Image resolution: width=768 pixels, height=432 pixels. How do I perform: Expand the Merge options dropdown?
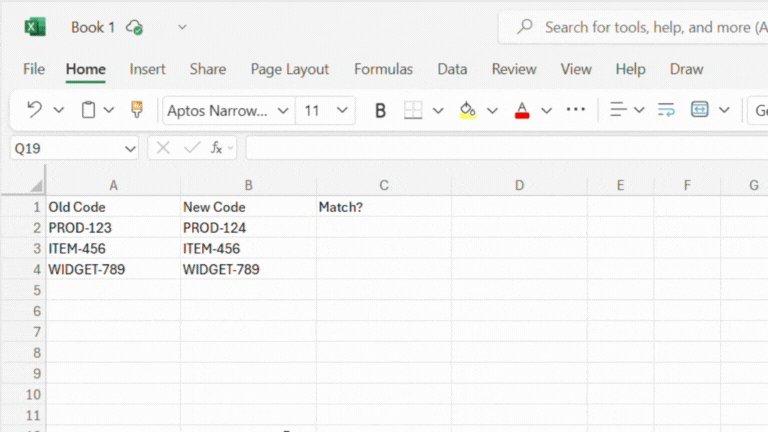[724, 110]
